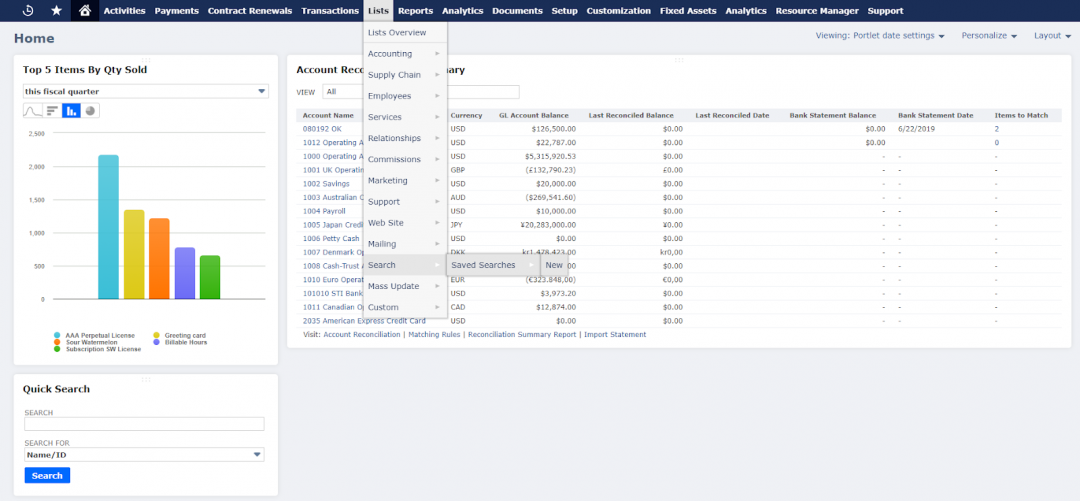This screenshot has width=1080, height=501.
Task: Switch chart to pie chart icon
Action: [x=90, y=110]
